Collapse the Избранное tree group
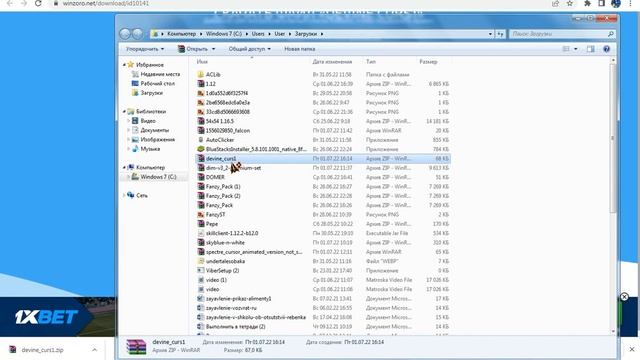This screenshot has height=360, width=640. tap(124, 65)
